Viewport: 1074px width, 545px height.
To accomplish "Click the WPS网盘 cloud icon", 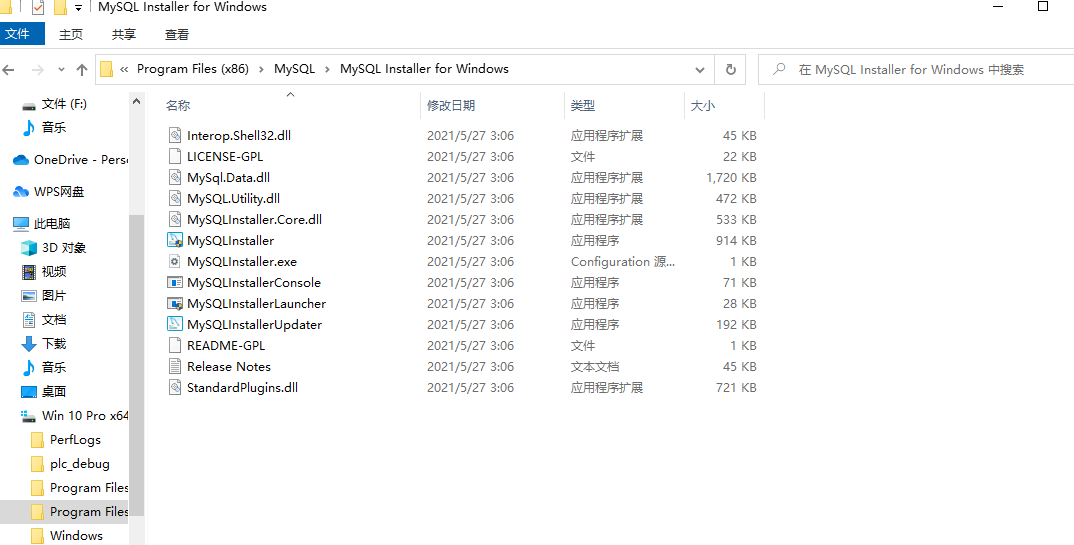I will pos(21,192).
